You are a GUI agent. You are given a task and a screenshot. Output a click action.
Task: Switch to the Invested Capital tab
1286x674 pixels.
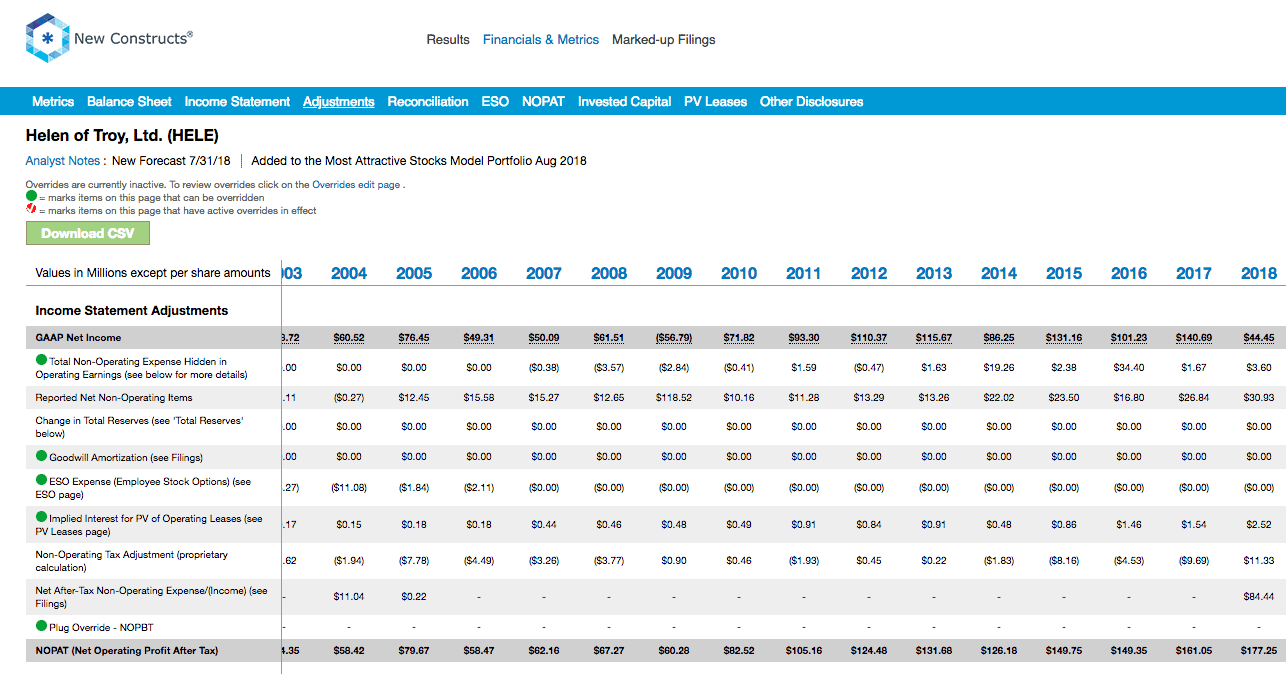point(625,101)
